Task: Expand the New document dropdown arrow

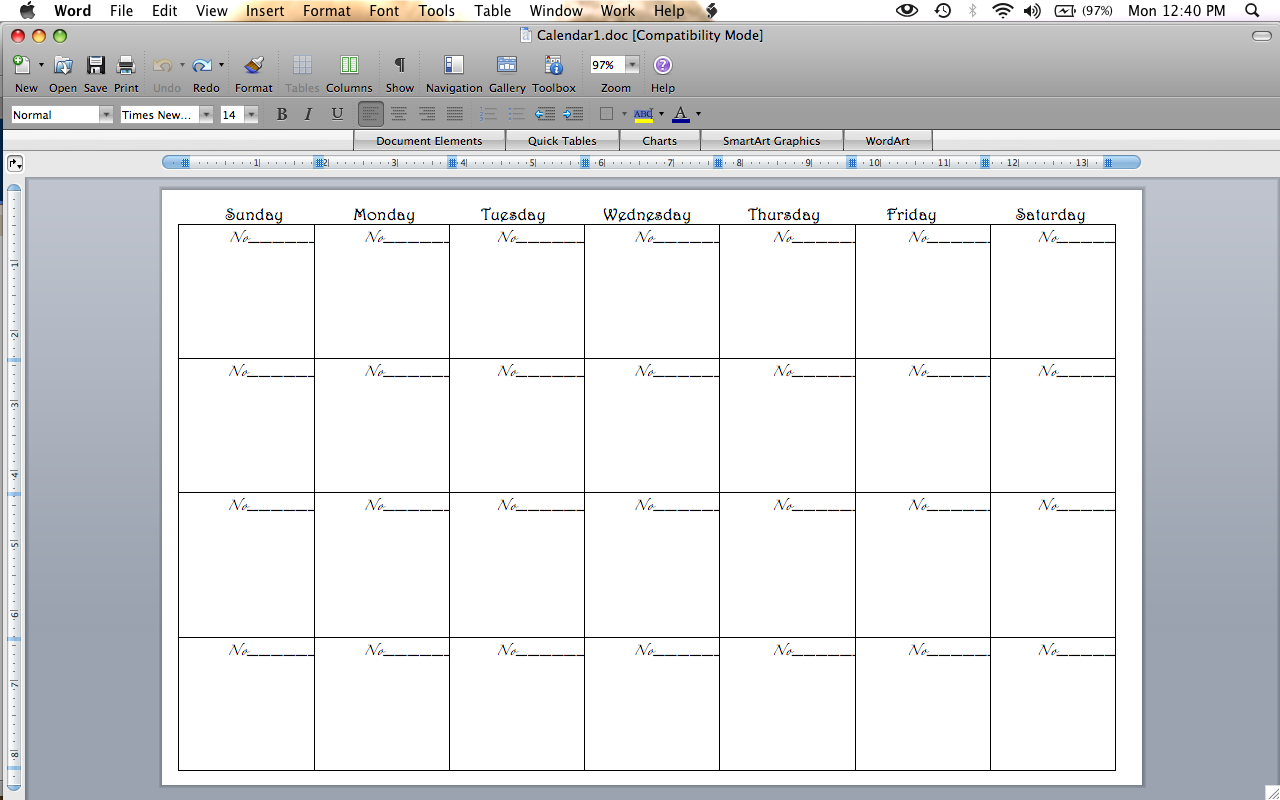Action: 41,65
